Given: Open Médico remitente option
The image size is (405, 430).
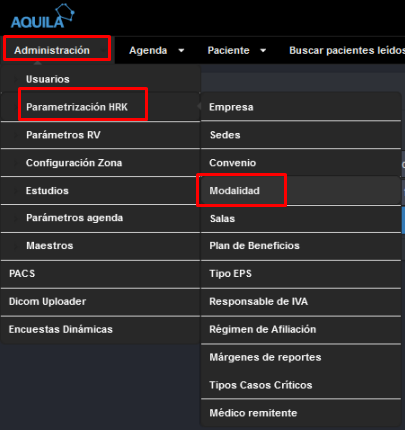Looking at the screenshot, I should click(301, 413).
